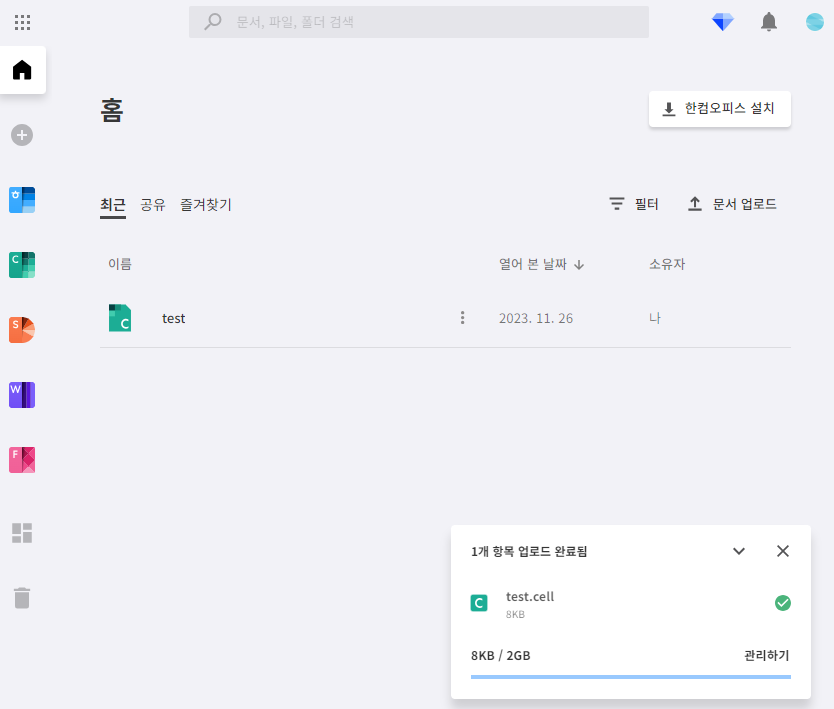Open the test file name
Image resolution: width=834 pixels, height=709 pixels.
click(173, 318)
